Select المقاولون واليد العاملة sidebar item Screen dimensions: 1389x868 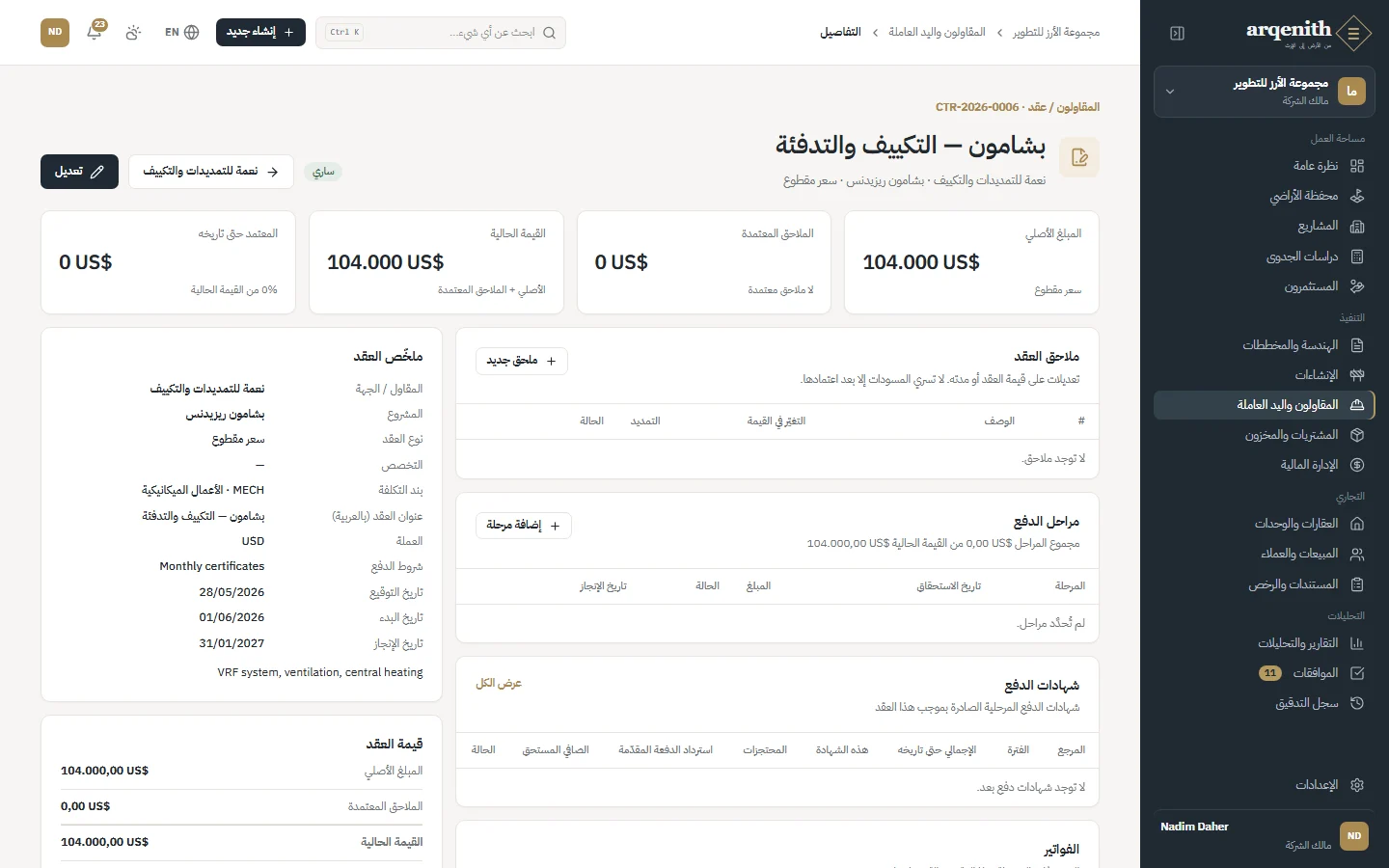pyautogui.click(x=1265, y=405)
